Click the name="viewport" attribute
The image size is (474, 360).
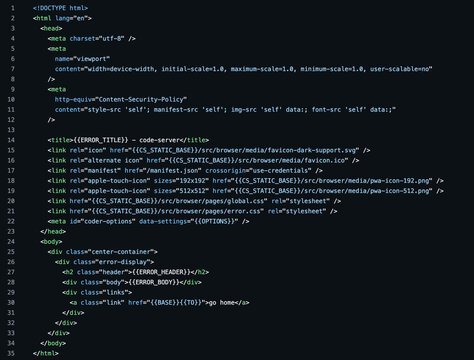coord(82,59)
